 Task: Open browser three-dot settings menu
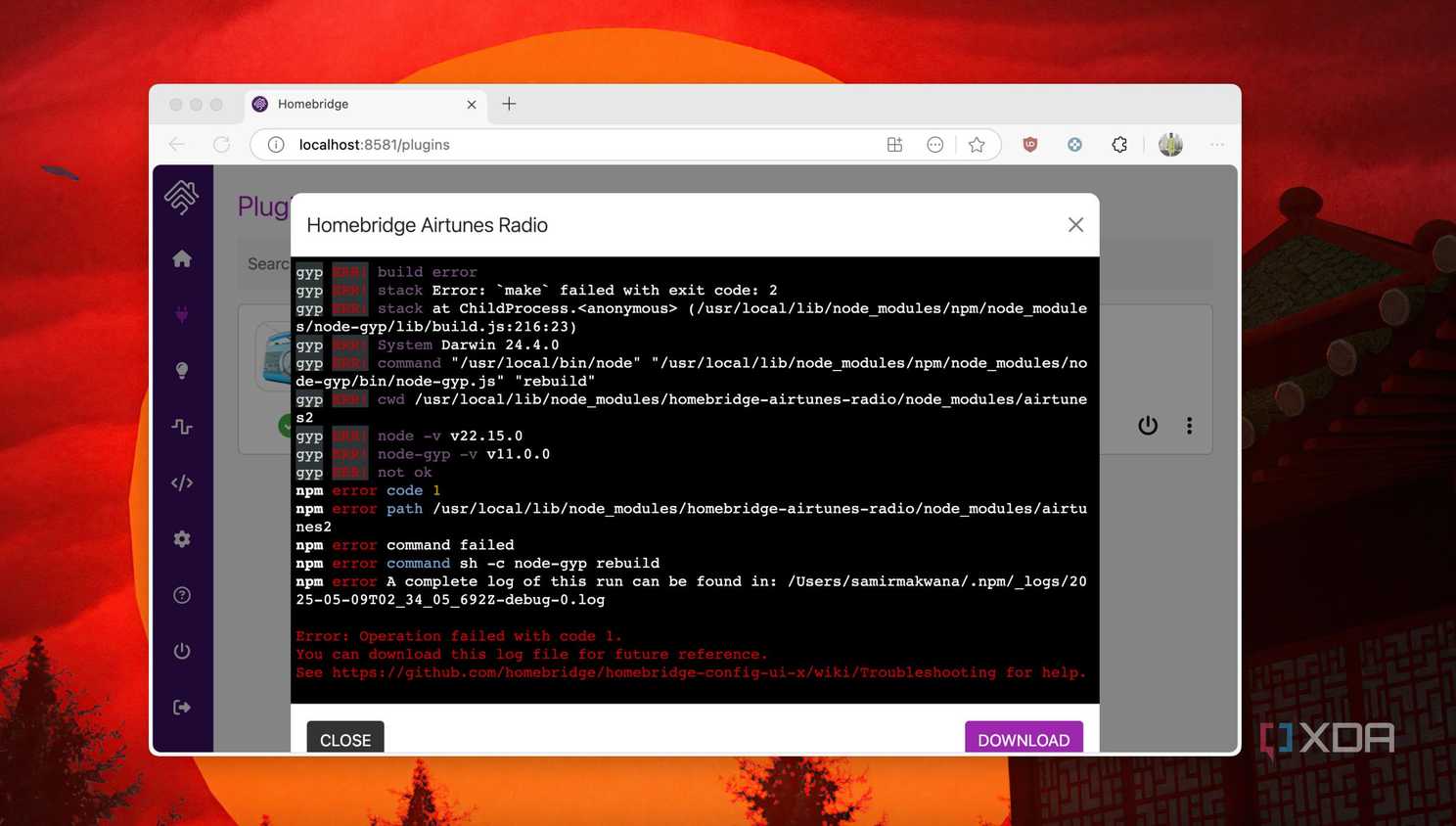pos(1217,145)
